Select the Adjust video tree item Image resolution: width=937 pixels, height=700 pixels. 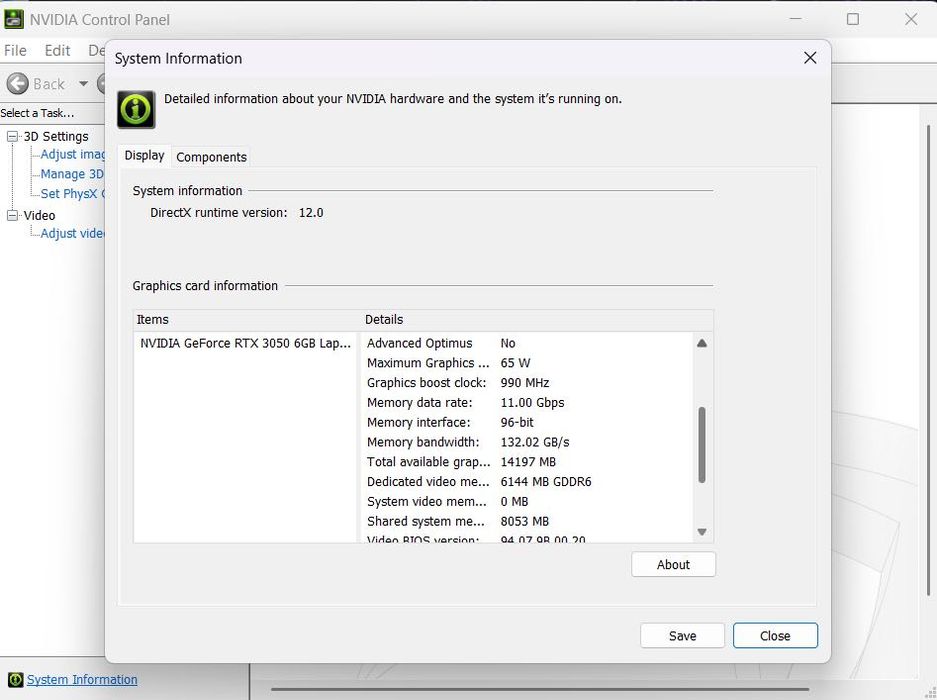pyautogui.click(x=72, y=233)
